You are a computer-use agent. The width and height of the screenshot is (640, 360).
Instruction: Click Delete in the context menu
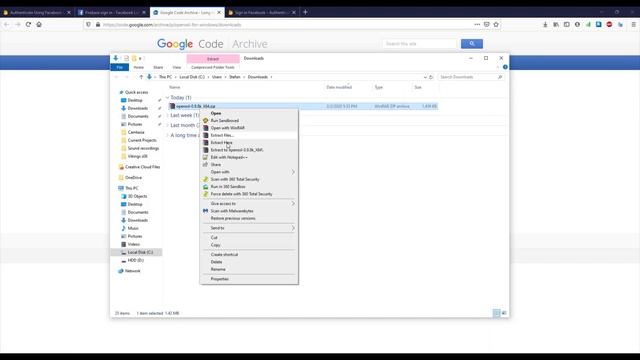click(216, 262)
